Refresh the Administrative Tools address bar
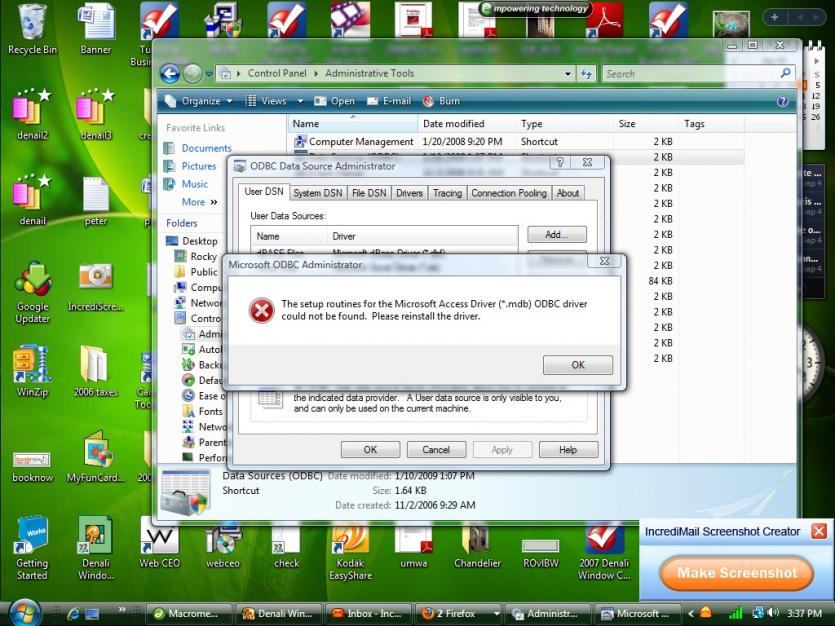The image size is (835, 626). [586, 73]
